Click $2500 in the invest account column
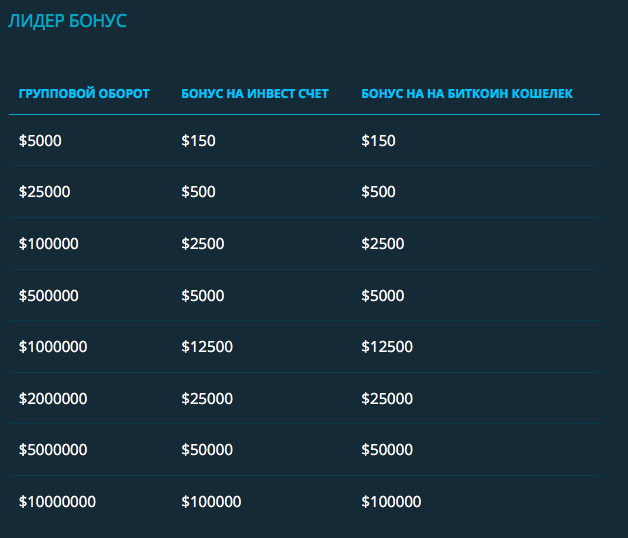Image resolution: width=628 pixels, height=538 pixels. coord(203,244)
